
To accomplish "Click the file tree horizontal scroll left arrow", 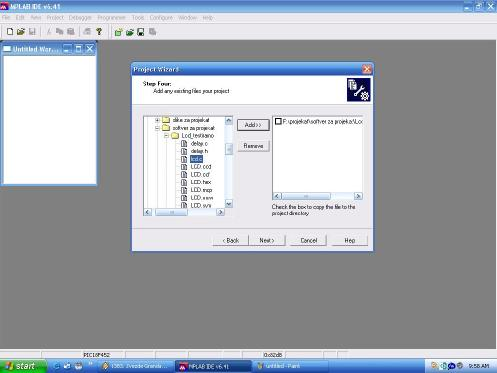I will 148,212.
